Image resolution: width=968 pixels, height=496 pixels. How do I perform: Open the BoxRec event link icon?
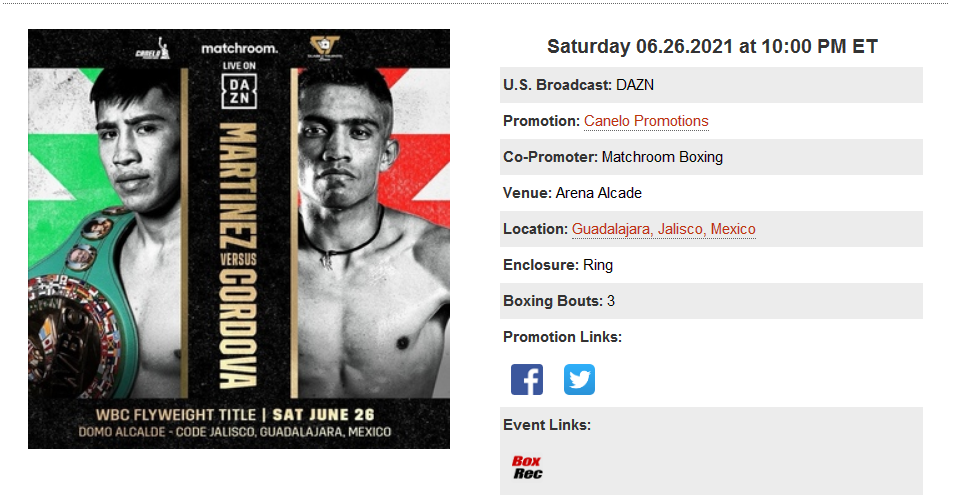527,467
